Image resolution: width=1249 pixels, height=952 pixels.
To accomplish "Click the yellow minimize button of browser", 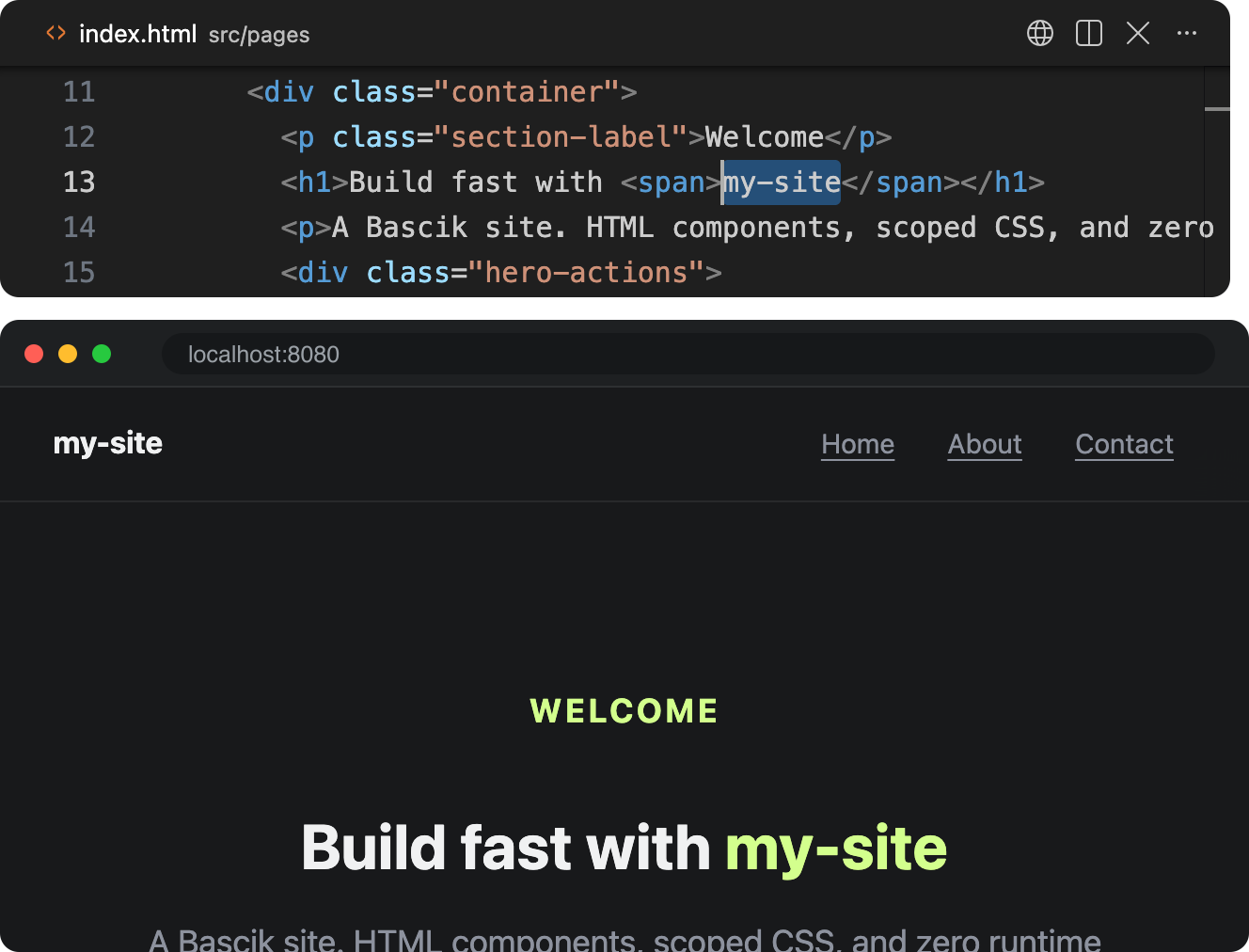I will [x=68, y=354].
